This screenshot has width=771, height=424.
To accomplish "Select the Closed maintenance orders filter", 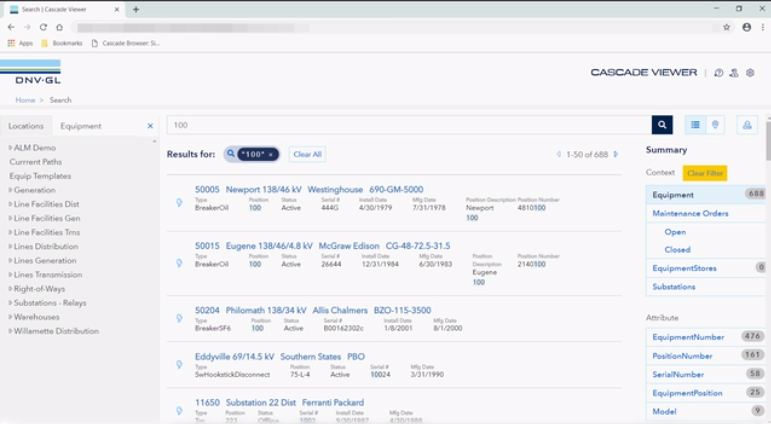I will (677, 250).
